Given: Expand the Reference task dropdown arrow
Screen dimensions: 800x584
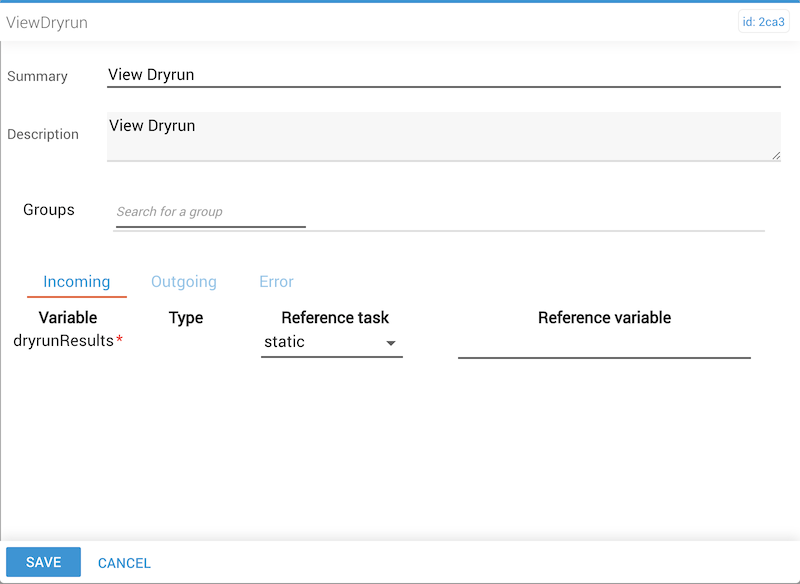Looking at the screenshot, I should 391,343.
